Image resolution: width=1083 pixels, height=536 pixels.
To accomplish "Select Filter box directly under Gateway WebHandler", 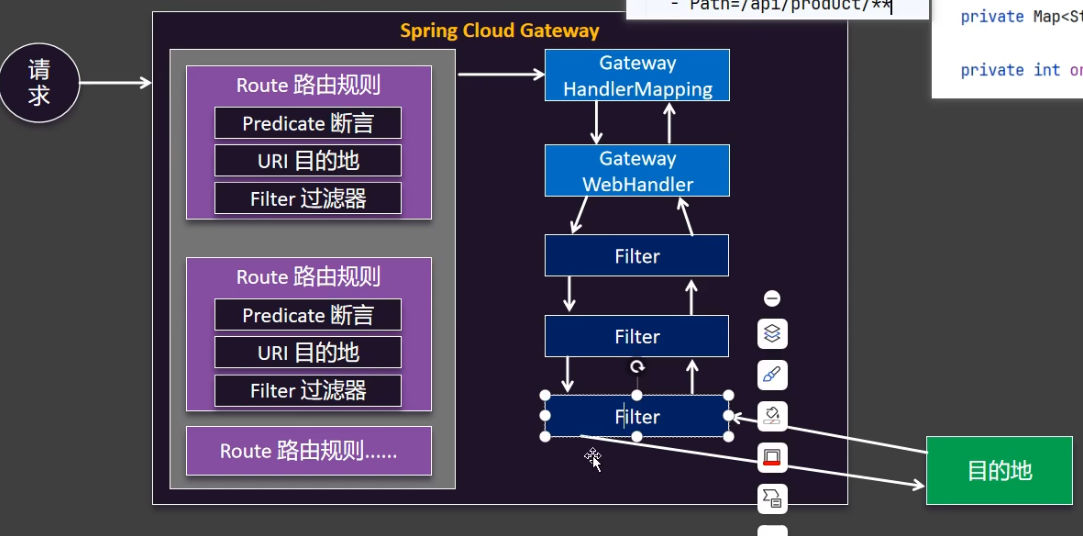I will (637, 256).
